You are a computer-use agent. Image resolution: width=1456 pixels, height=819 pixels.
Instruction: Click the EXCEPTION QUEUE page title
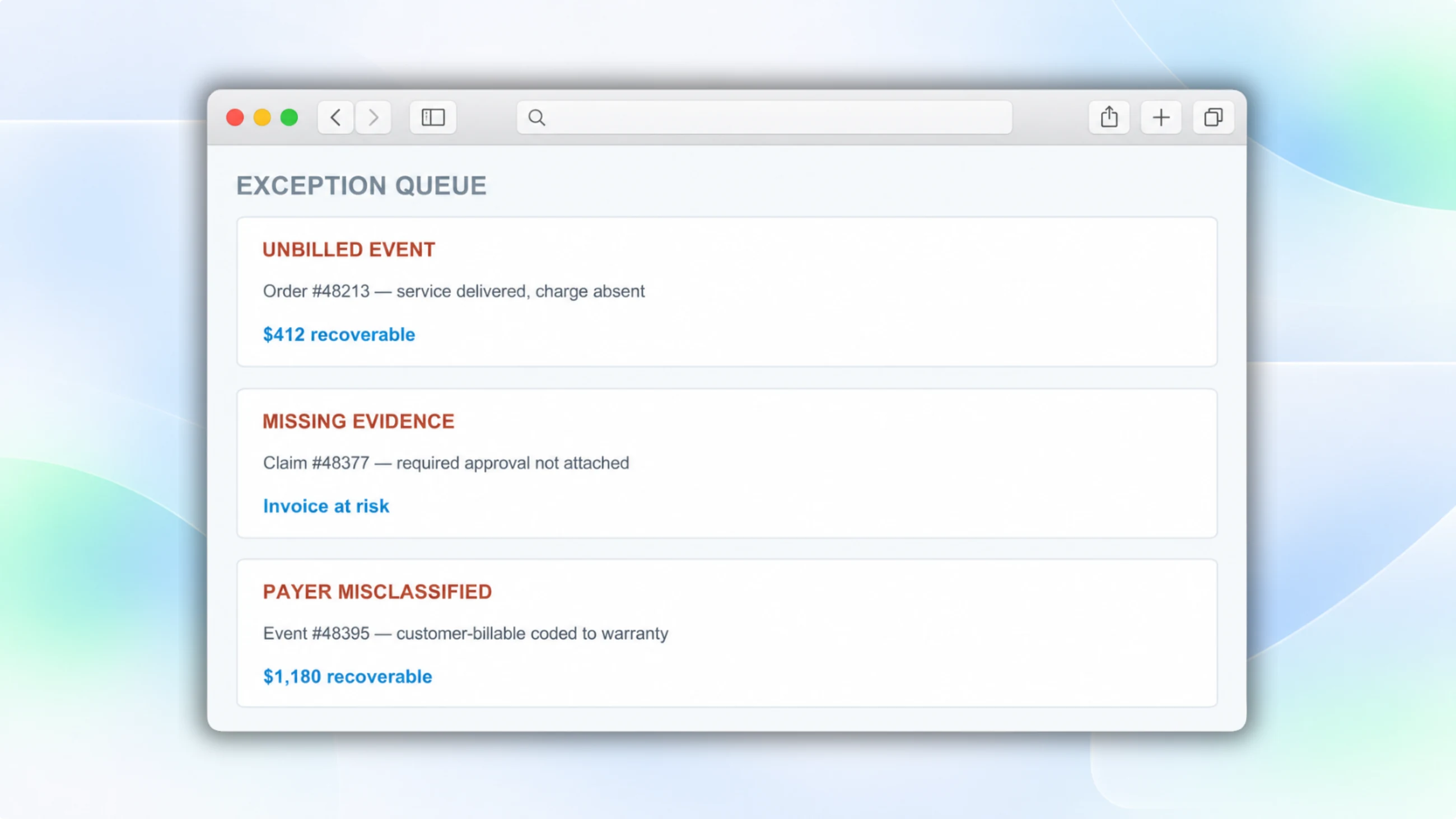coord(361,186)
